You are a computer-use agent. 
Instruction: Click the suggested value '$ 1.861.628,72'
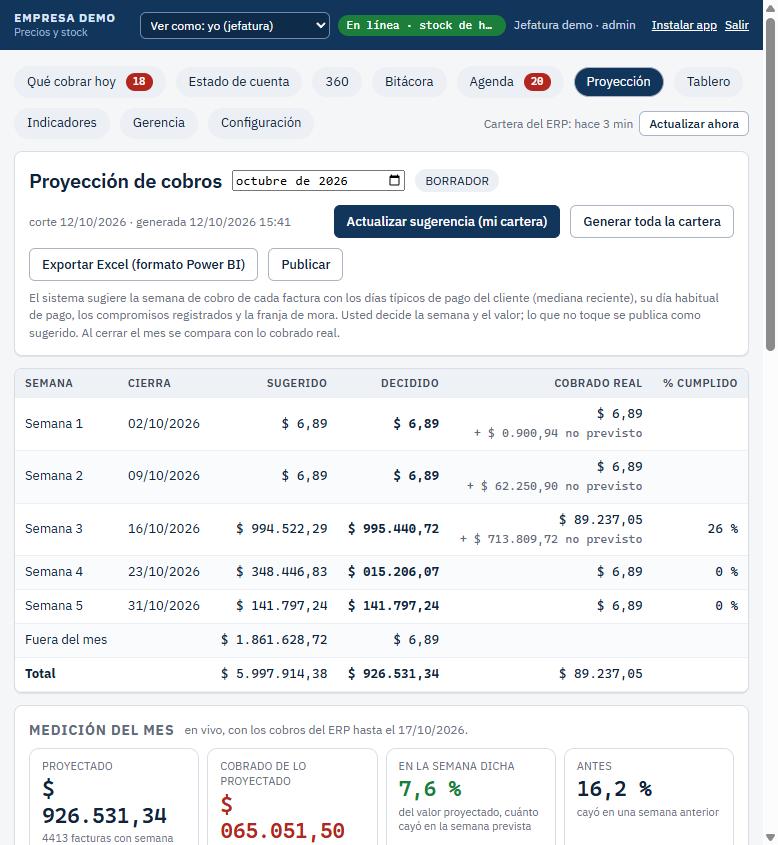tap(274, 640)
